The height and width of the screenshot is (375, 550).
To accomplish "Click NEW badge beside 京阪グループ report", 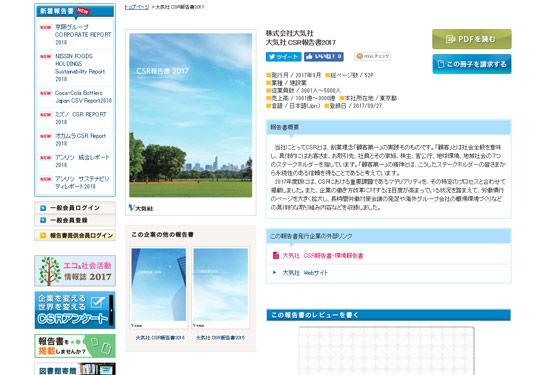I will pos(46,27).
